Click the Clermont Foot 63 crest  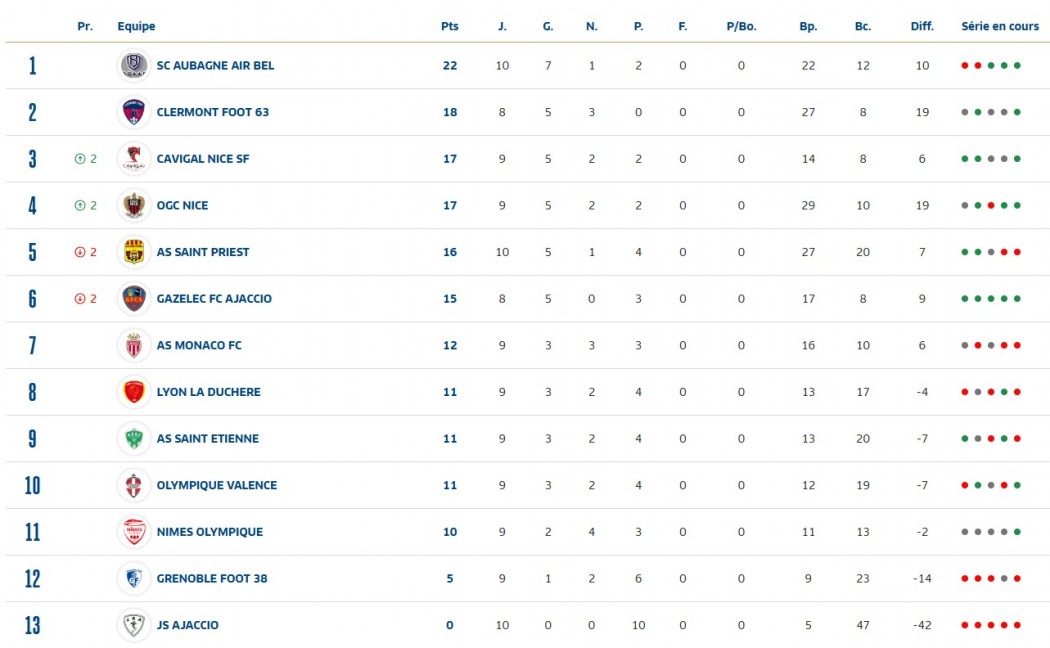pos(133,112)
